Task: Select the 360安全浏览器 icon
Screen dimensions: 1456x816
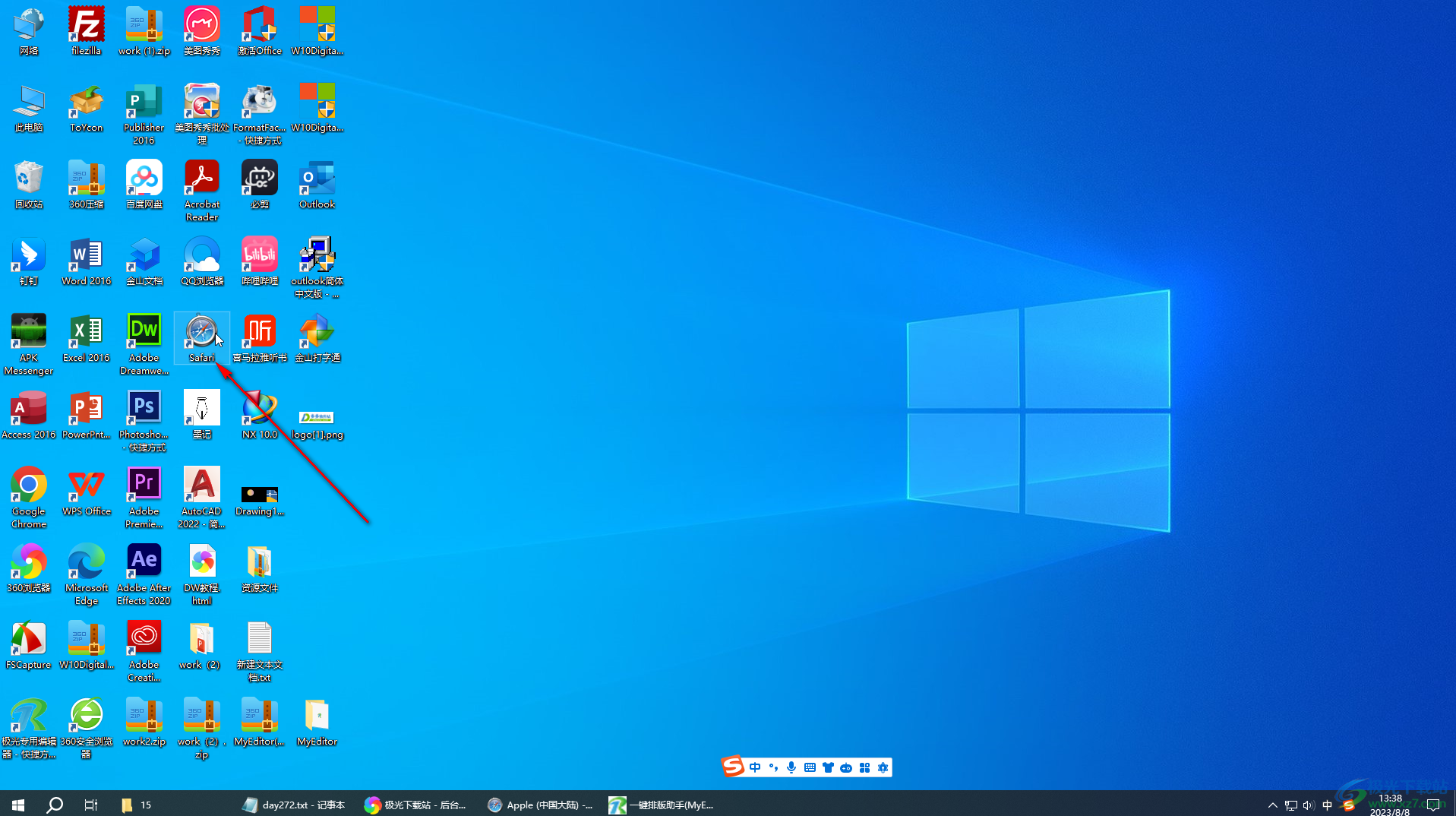Action: pos(86,728)
